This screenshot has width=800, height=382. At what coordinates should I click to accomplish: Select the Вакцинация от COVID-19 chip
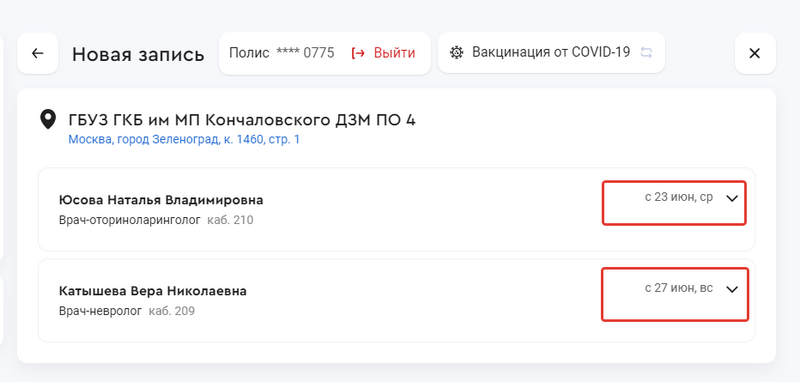pos(551,53)
